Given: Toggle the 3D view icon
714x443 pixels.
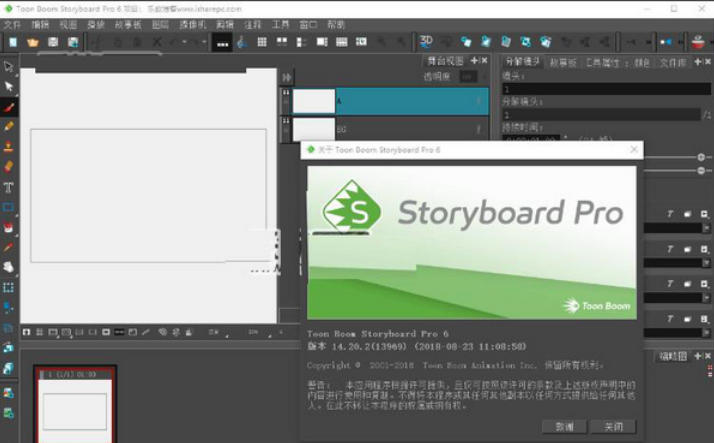Looking at the screenshot, I should pyautogui.click(x=426, y=41).
